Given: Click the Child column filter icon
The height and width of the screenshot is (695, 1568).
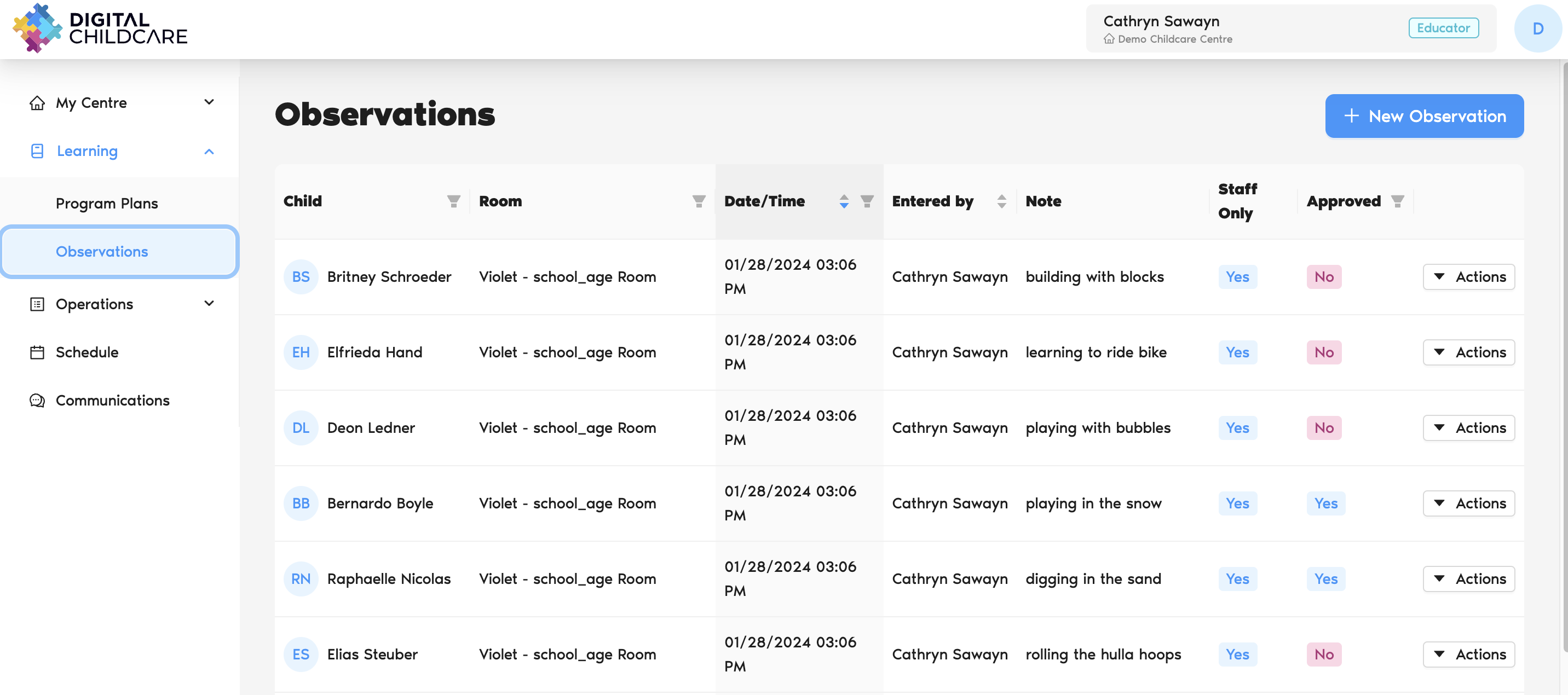Looking at the screenshot, I should click(453, 201).
